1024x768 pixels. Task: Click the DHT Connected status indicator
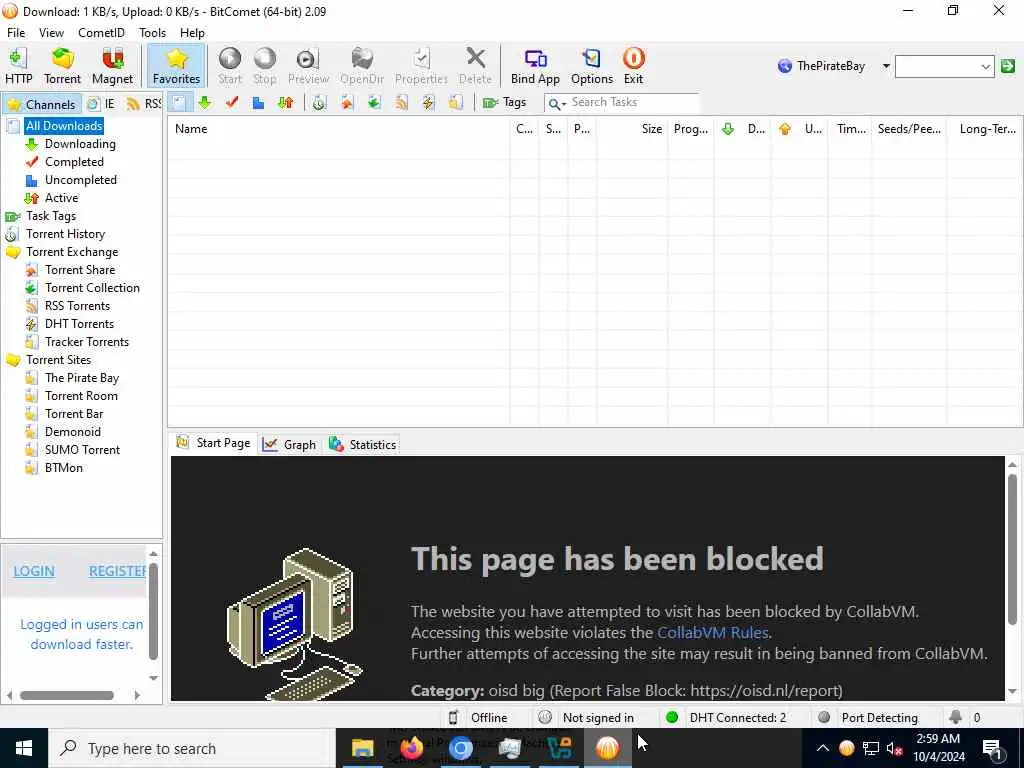728,718
